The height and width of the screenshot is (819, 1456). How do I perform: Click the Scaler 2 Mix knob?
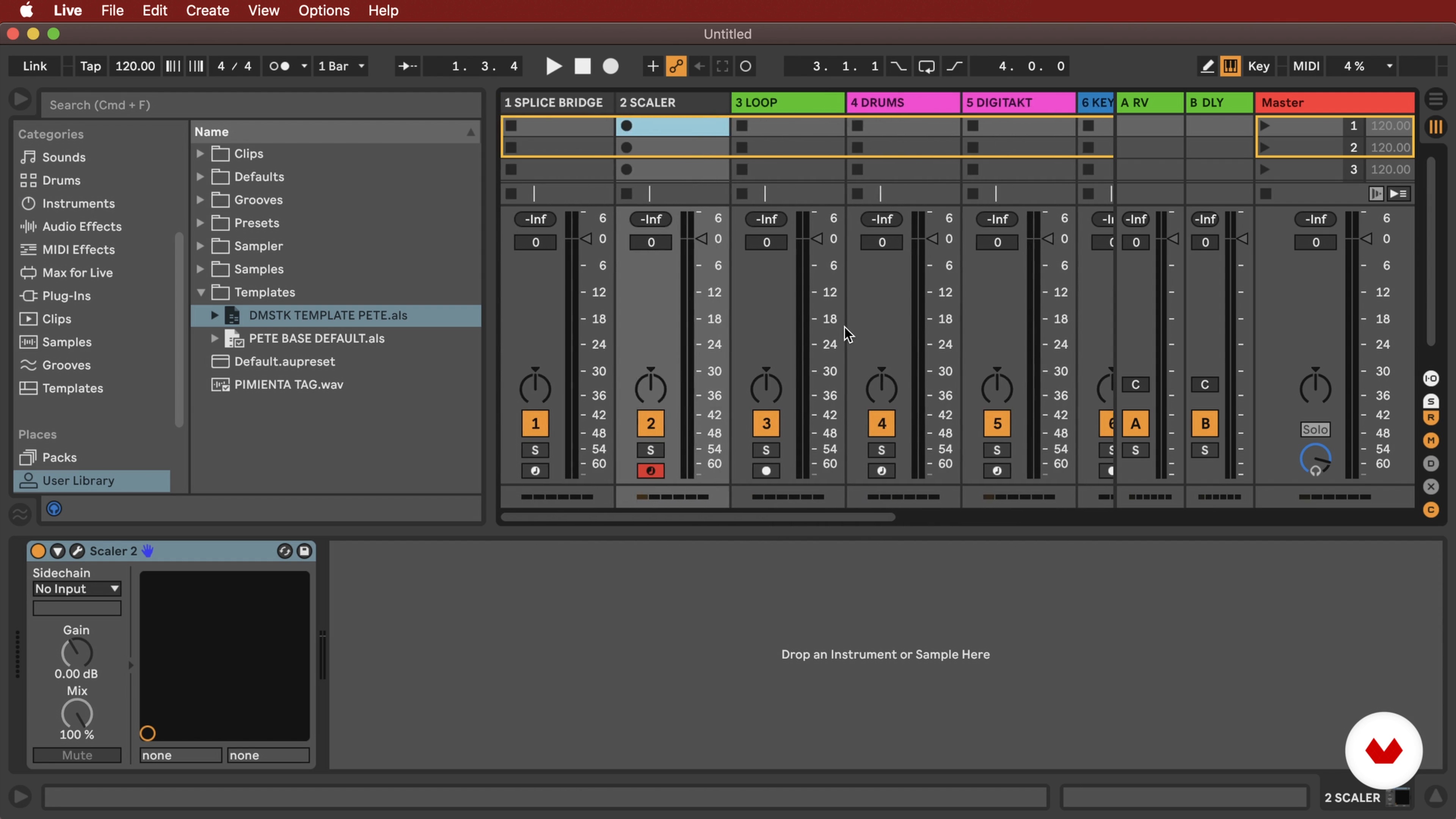pyautogui.click(x=77, y=714)
